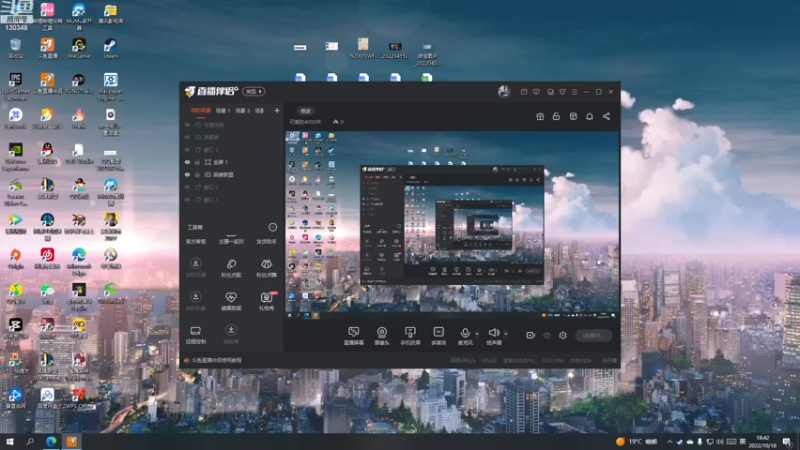Mute the 麦克风 microphone

click(465, 336)
